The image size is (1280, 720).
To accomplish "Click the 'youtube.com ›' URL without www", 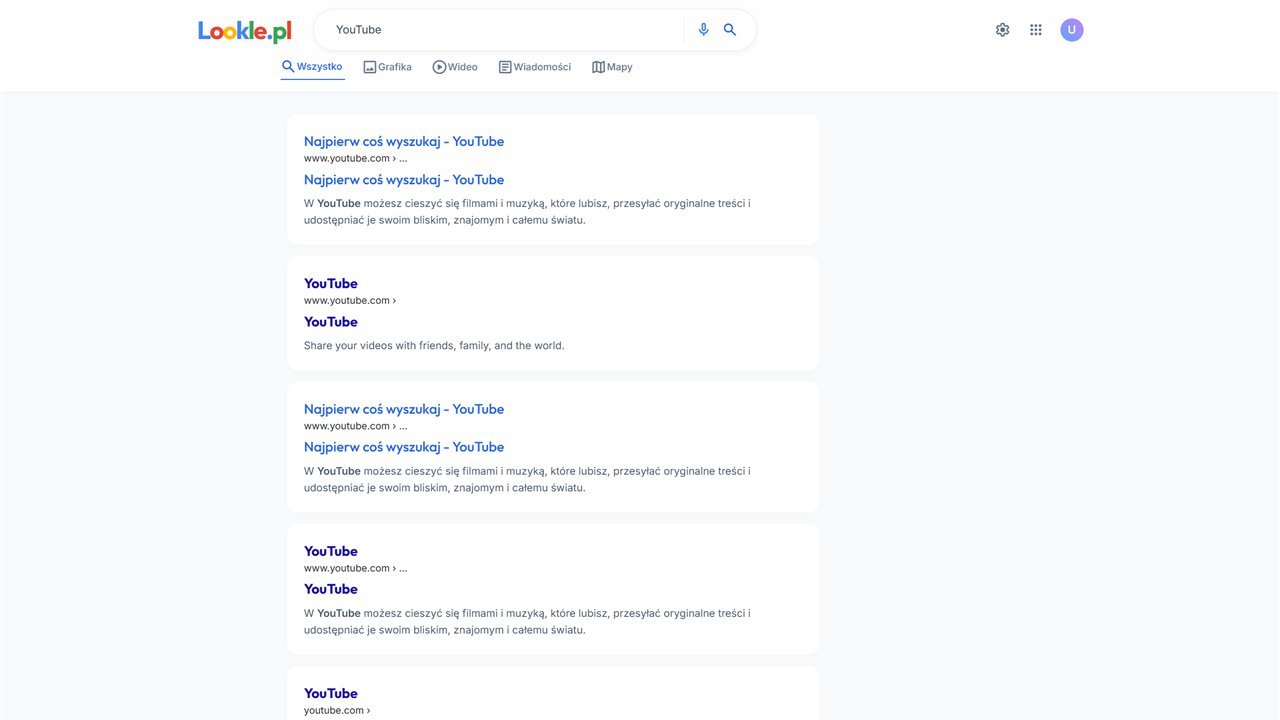I will [337, 710].
